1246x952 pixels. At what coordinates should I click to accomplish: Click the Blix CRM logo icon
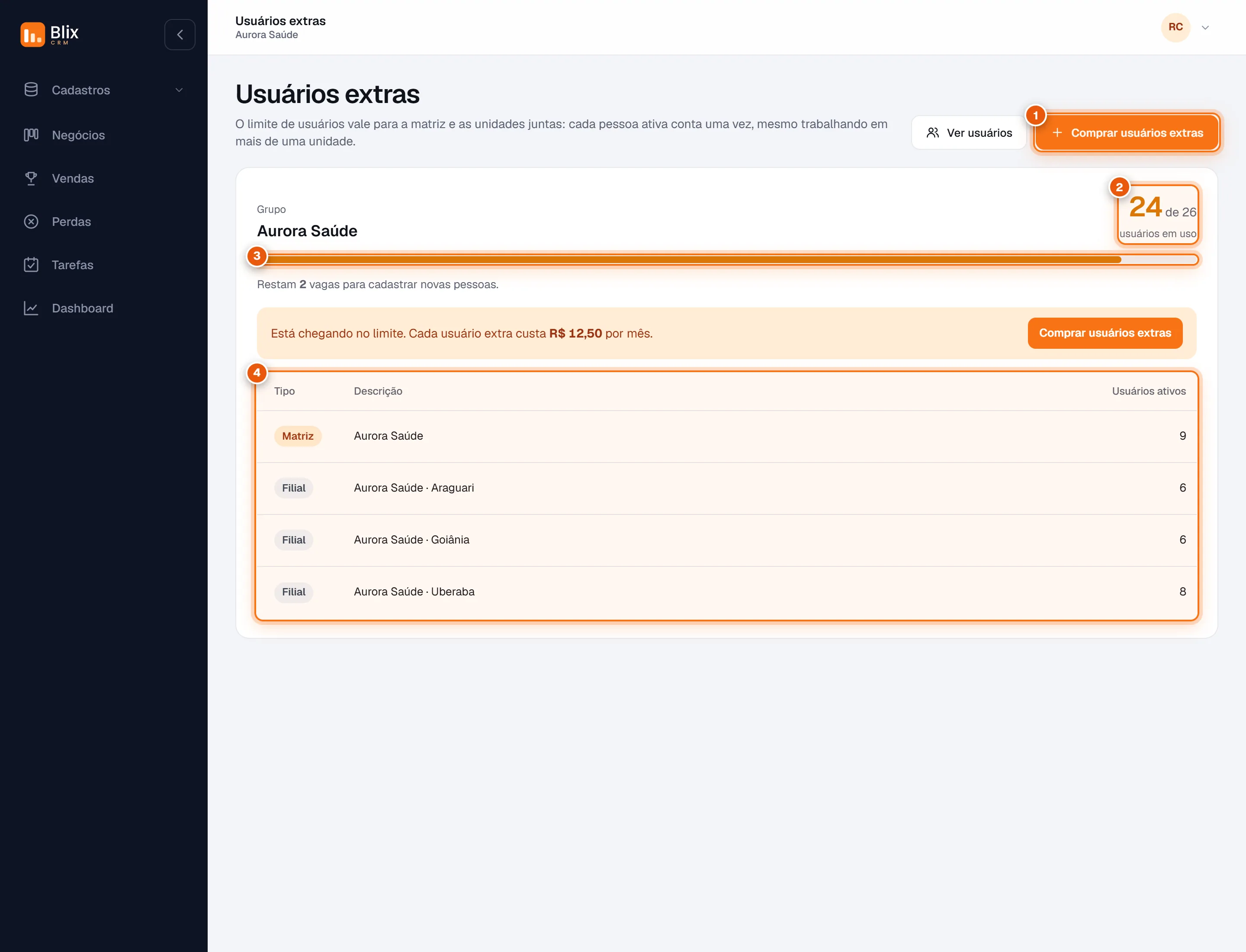[x=32, y=35]
